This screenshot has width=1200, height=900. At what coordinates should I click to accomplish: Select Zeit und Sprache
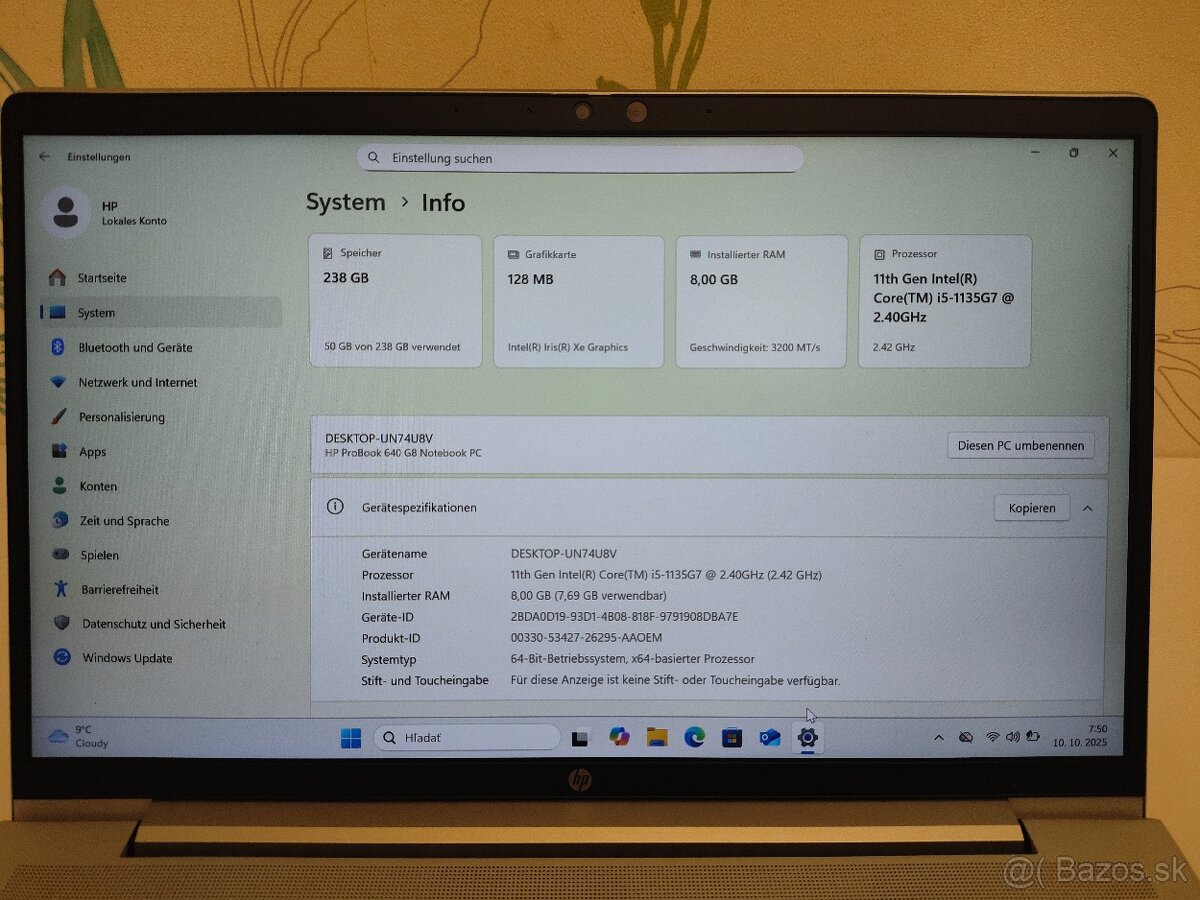tap(123, 520)
